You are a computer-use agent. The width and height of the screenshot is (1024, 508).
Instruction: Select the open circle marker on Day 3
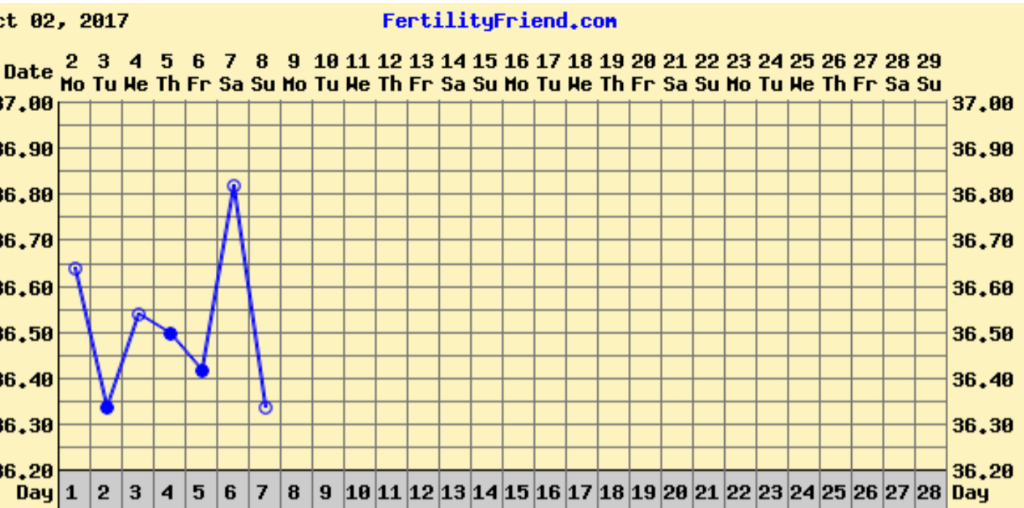pos(139,314)
